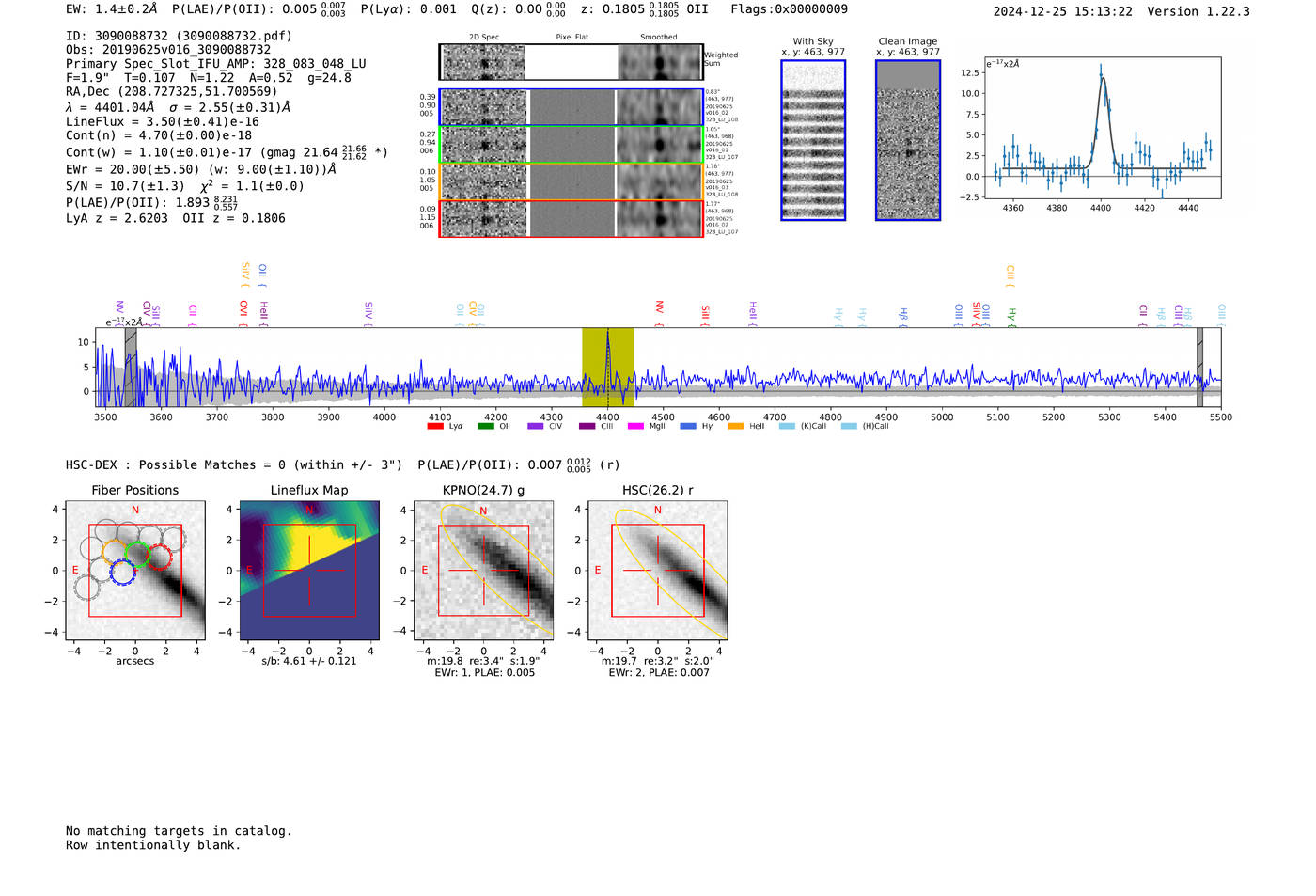
Task: Click the orange fiber circle
Action: point(115,552)
